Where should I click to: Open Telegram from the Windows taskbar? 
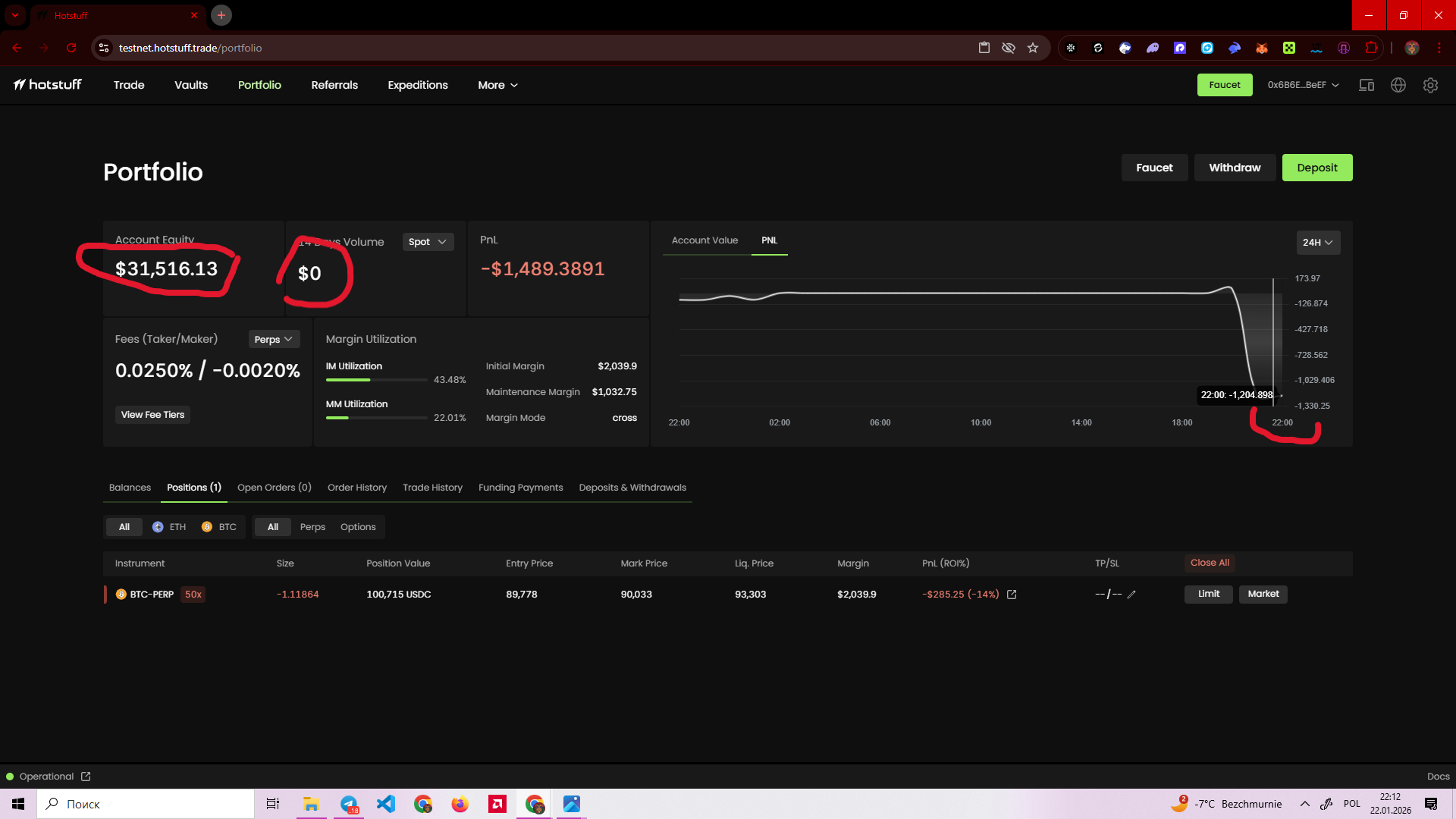tap(349, 804)
